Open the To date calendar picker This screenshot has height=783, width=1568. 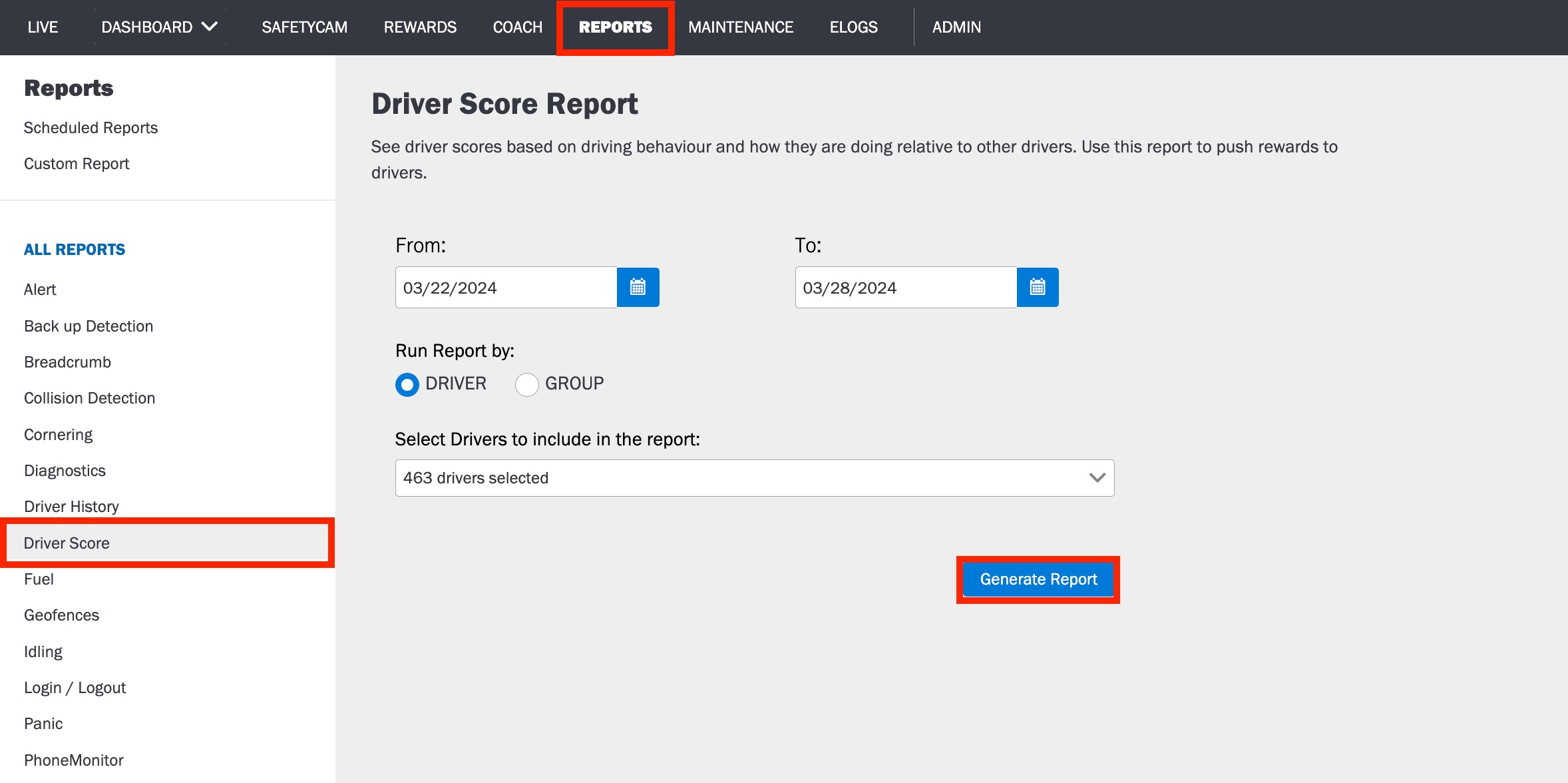click(x=1038, y=288)
